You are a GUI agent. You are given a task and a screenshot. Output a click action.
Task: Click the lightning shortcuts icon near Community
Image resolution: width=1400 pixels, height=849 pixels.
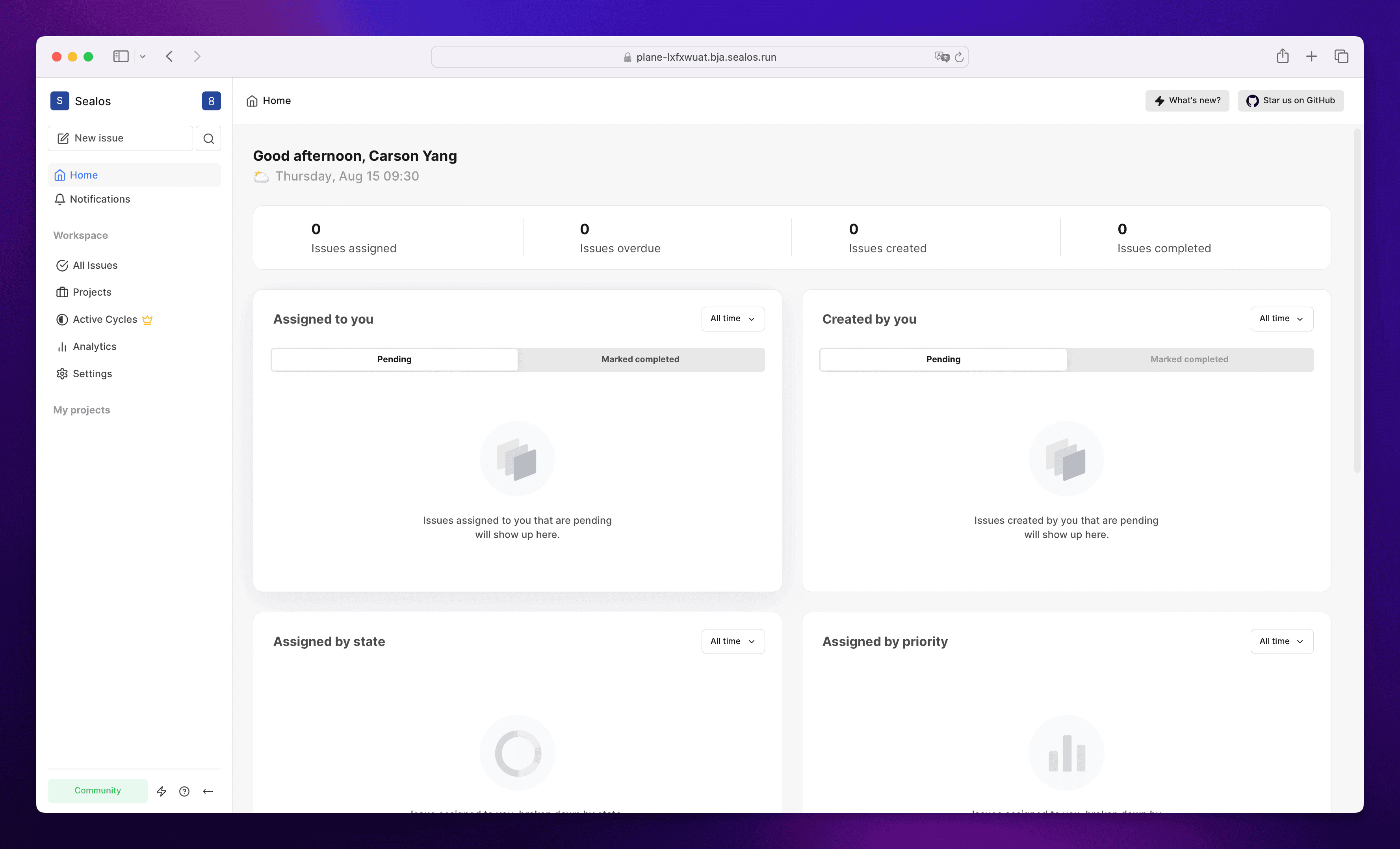click(162, 791)
